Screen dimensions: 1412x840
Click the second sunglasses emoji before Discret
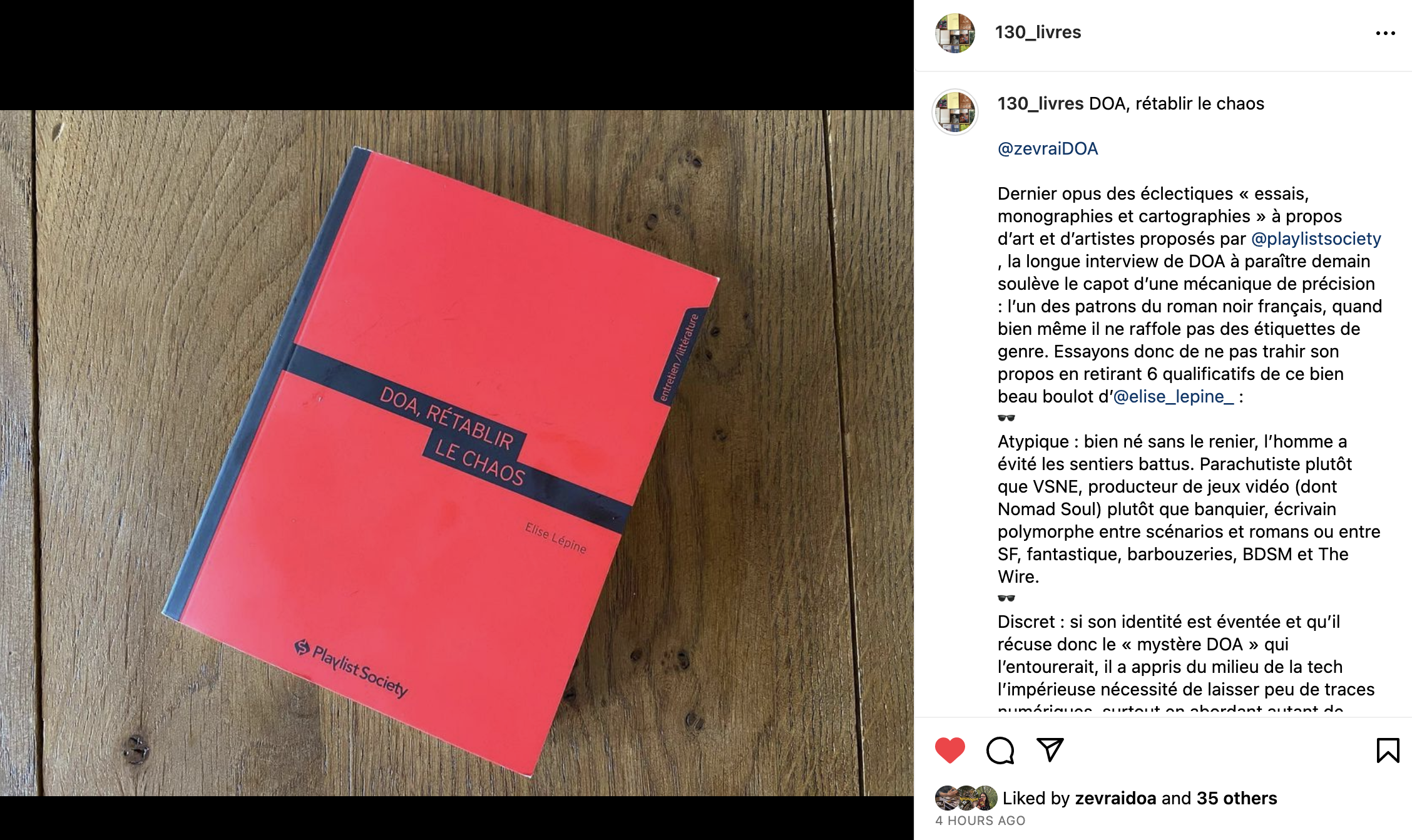click(1006, 598)
